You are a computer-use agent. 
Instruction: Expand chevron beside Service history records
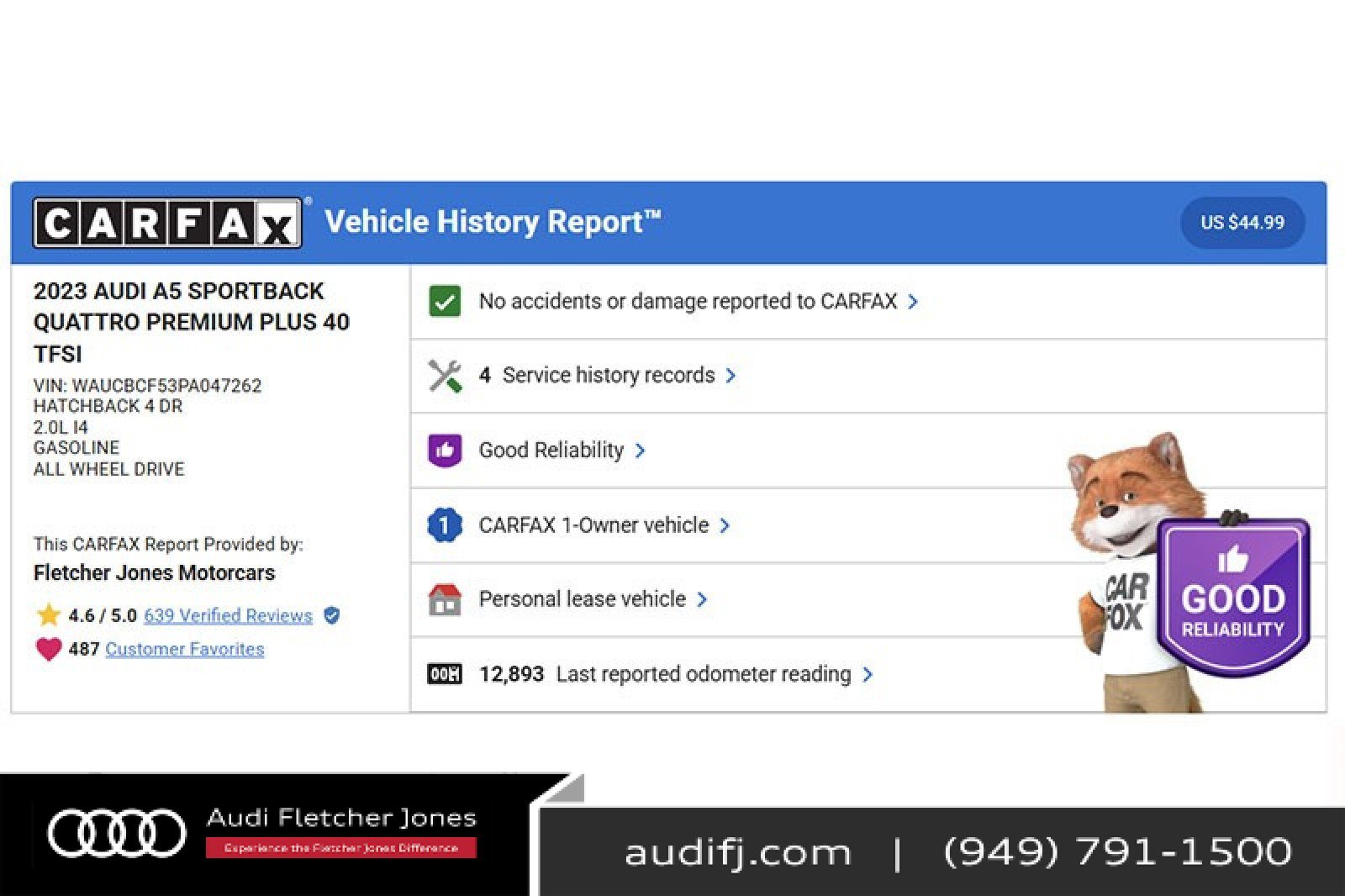[x=731, y=376]
